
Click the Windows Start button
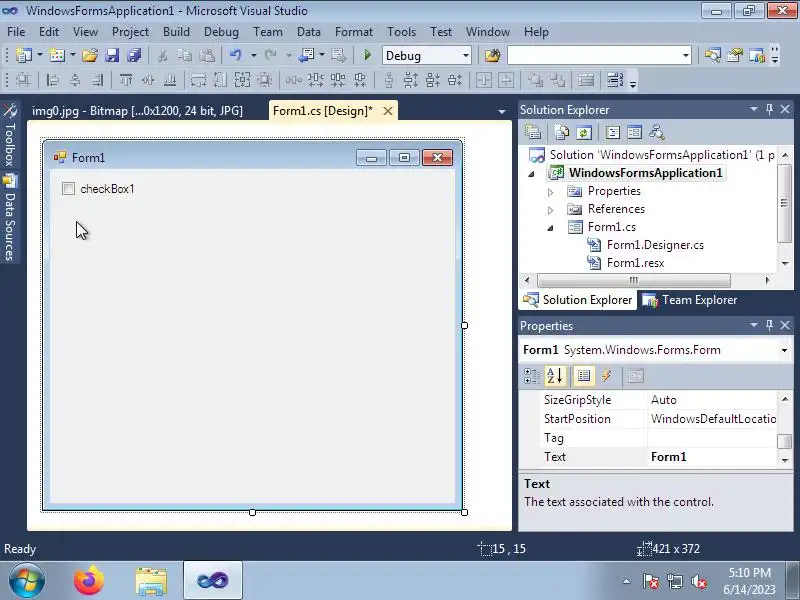27,581
